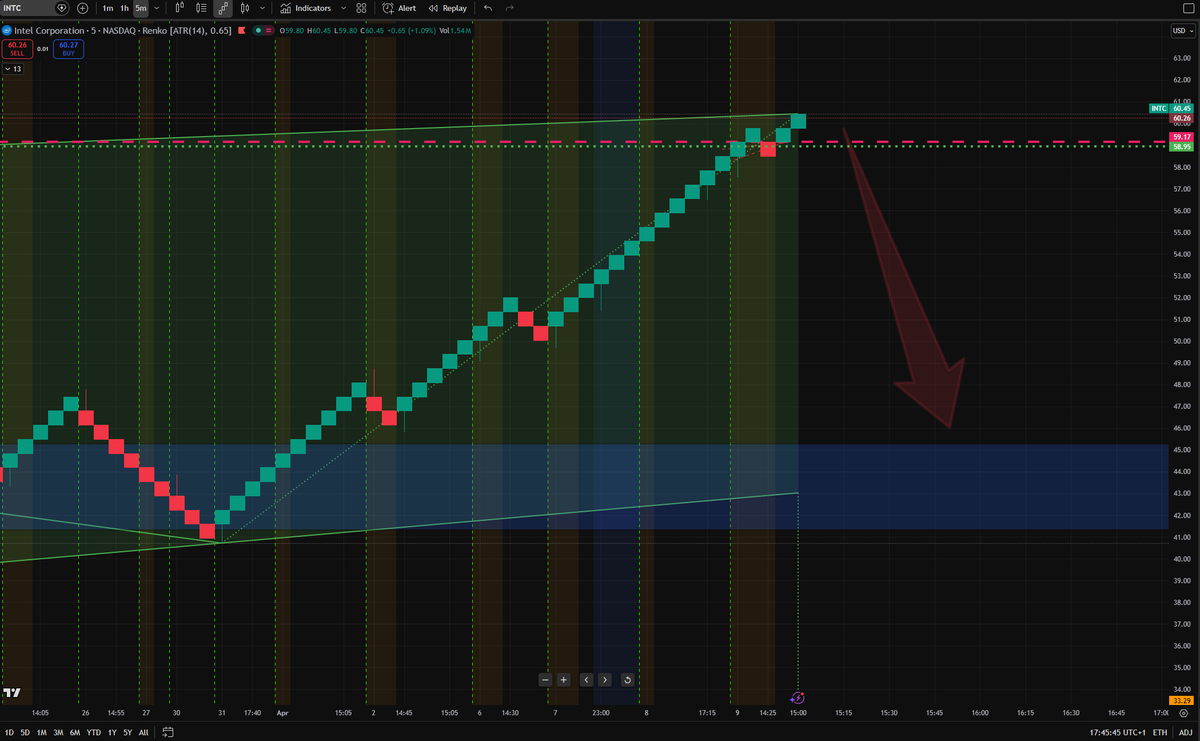This screenshot has width=1200, height=741.
Task: Expand the collapsed indicators legend showing 13
Action: click(14, 69)
